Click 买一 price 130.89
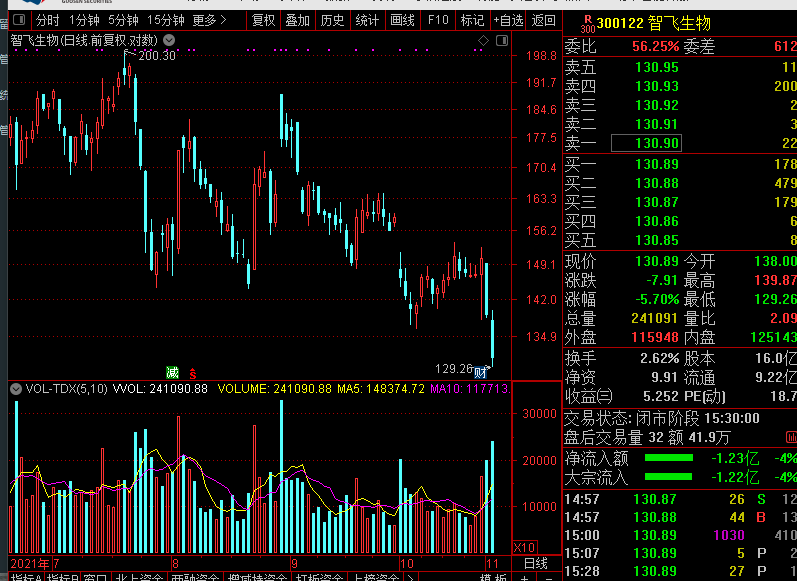 [x=657, y=164]
